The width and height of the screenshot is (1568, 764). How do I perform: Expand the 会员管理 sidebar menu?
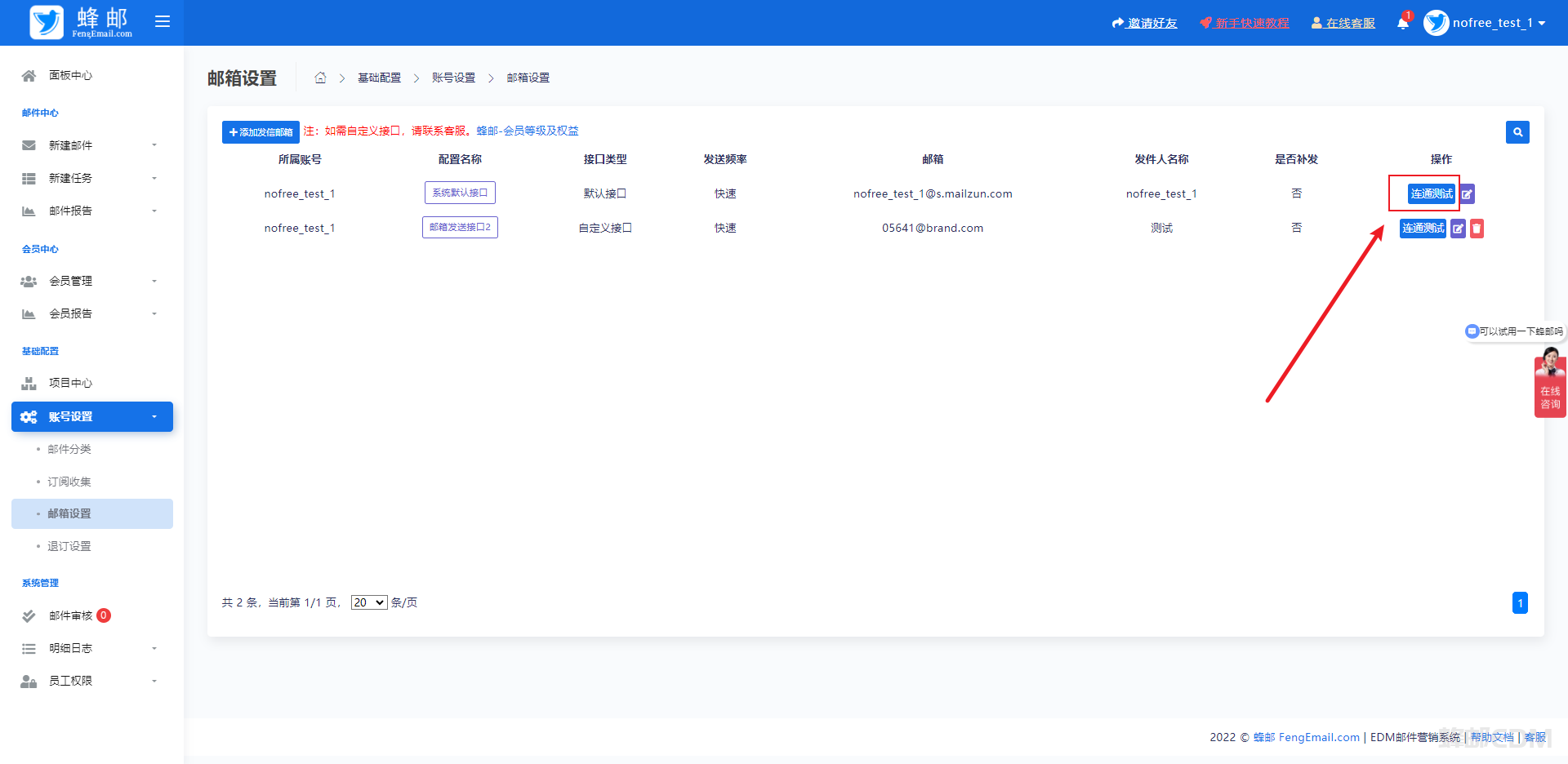pos(90,281)
